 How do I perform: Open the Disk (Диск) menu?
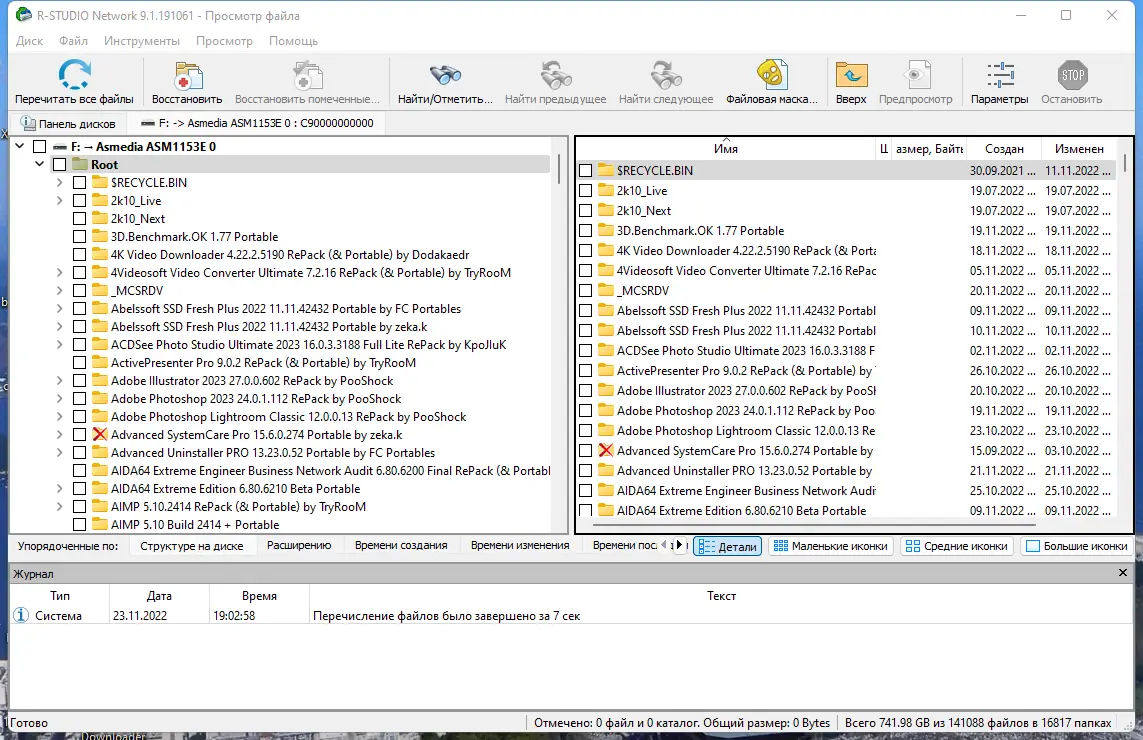[29, 41]
